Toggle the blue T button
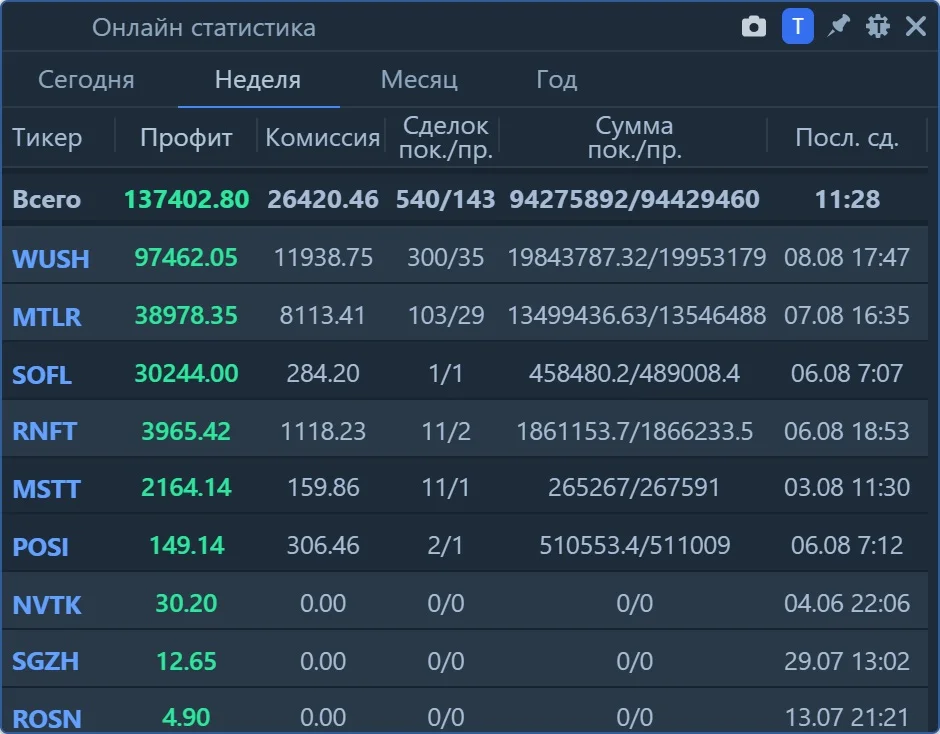940x734 pixels. pyautogui.click(x=797, y=26)
